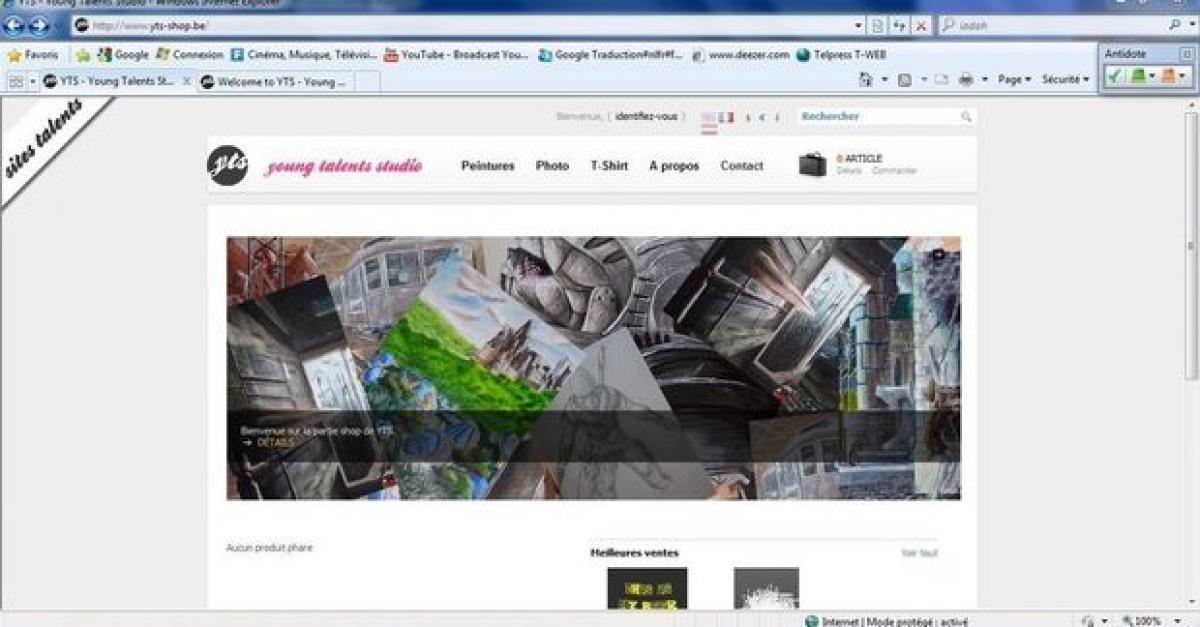The image size is (1200, 627).
Task: Open the first Meilleures ventes product thumbnail
Action: tap(647, 588)
